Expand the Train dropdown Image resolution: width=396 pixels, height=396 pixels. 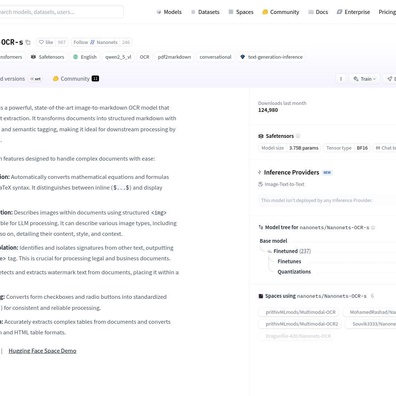364,79
